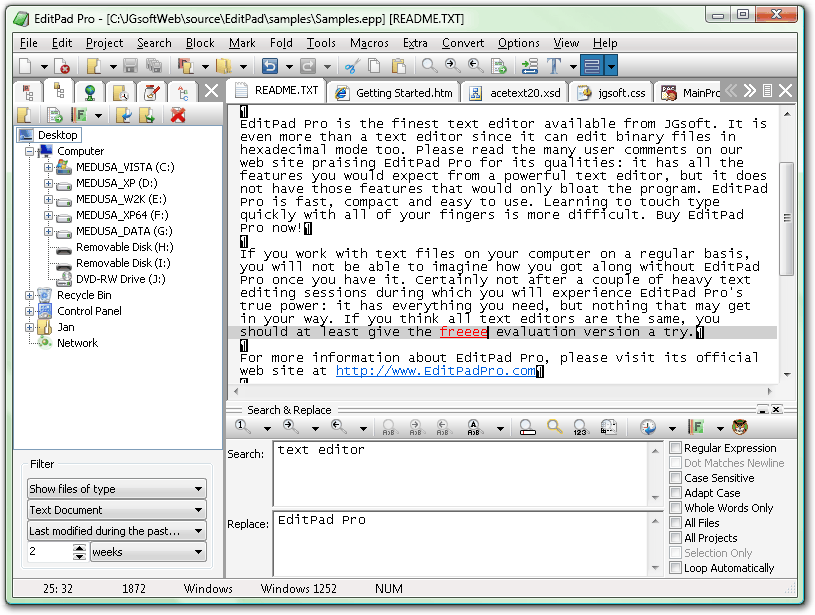This screenshot has height=615, width=815.
Task: Switch to acetext20.xsd tab
Action: pyautogui.click(x=515, y=93)
